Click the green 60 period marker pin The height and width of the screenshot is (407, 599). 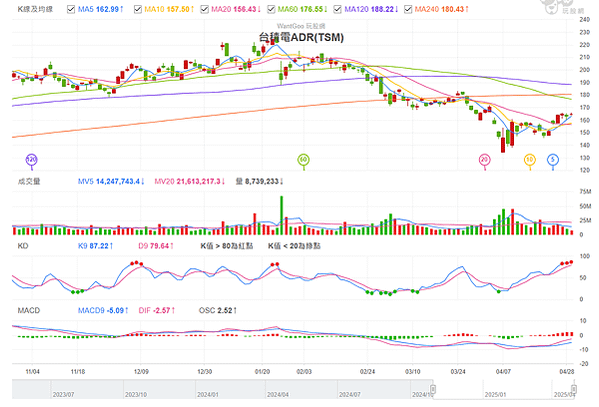click(x=303, y=160)
